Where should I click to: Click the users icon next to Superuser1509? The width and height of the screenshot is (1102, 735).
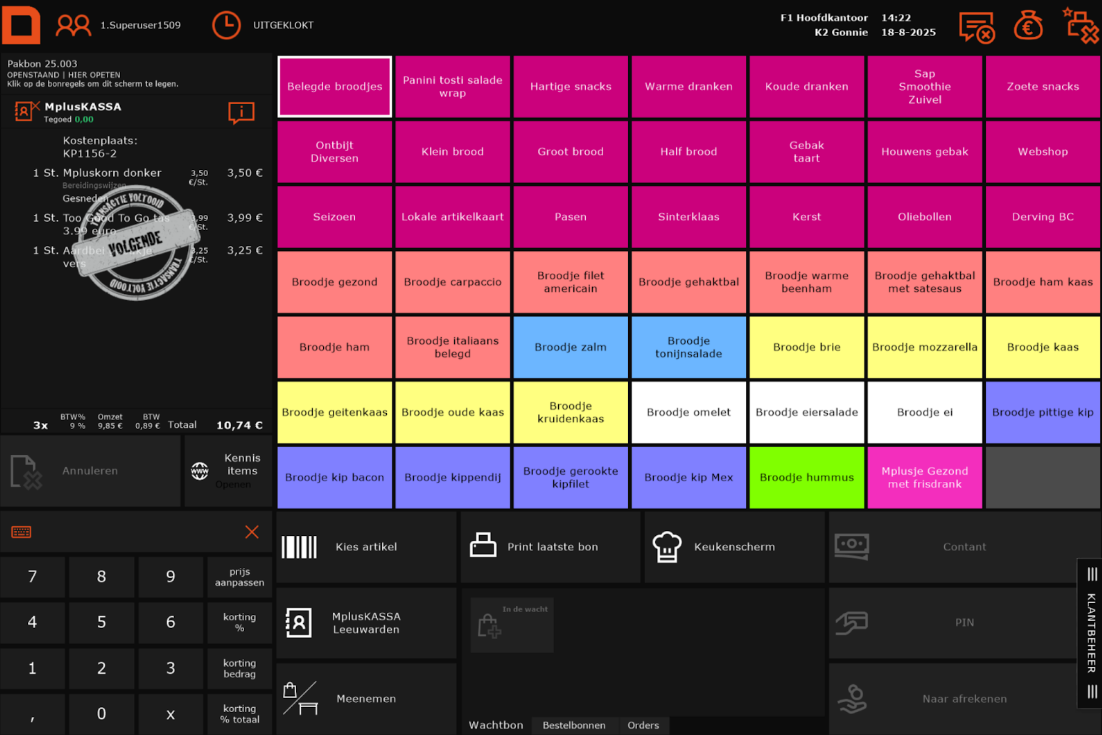[73, 25]
